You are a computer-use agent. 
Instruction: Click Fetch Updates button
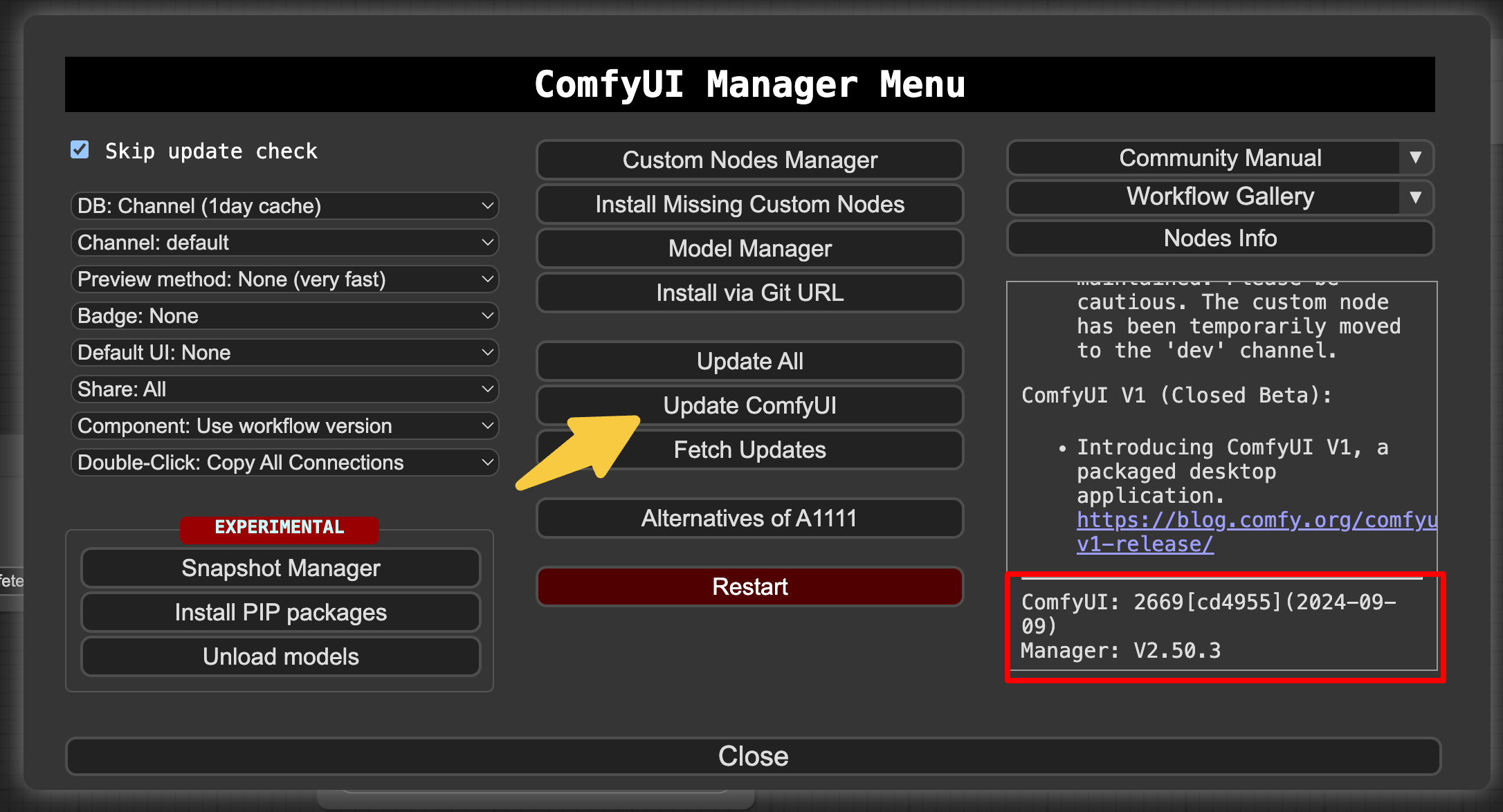(x=749, y=450)
